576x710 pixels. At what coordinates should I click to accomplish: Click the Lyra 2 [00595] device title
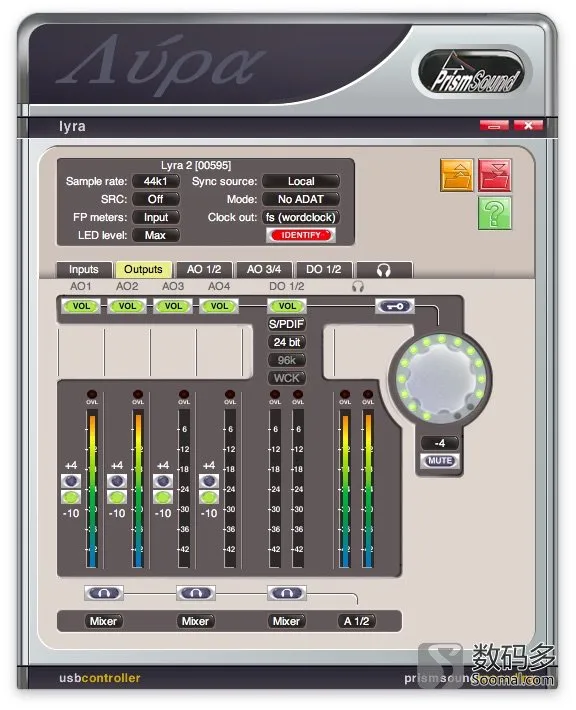pos(196,165)
